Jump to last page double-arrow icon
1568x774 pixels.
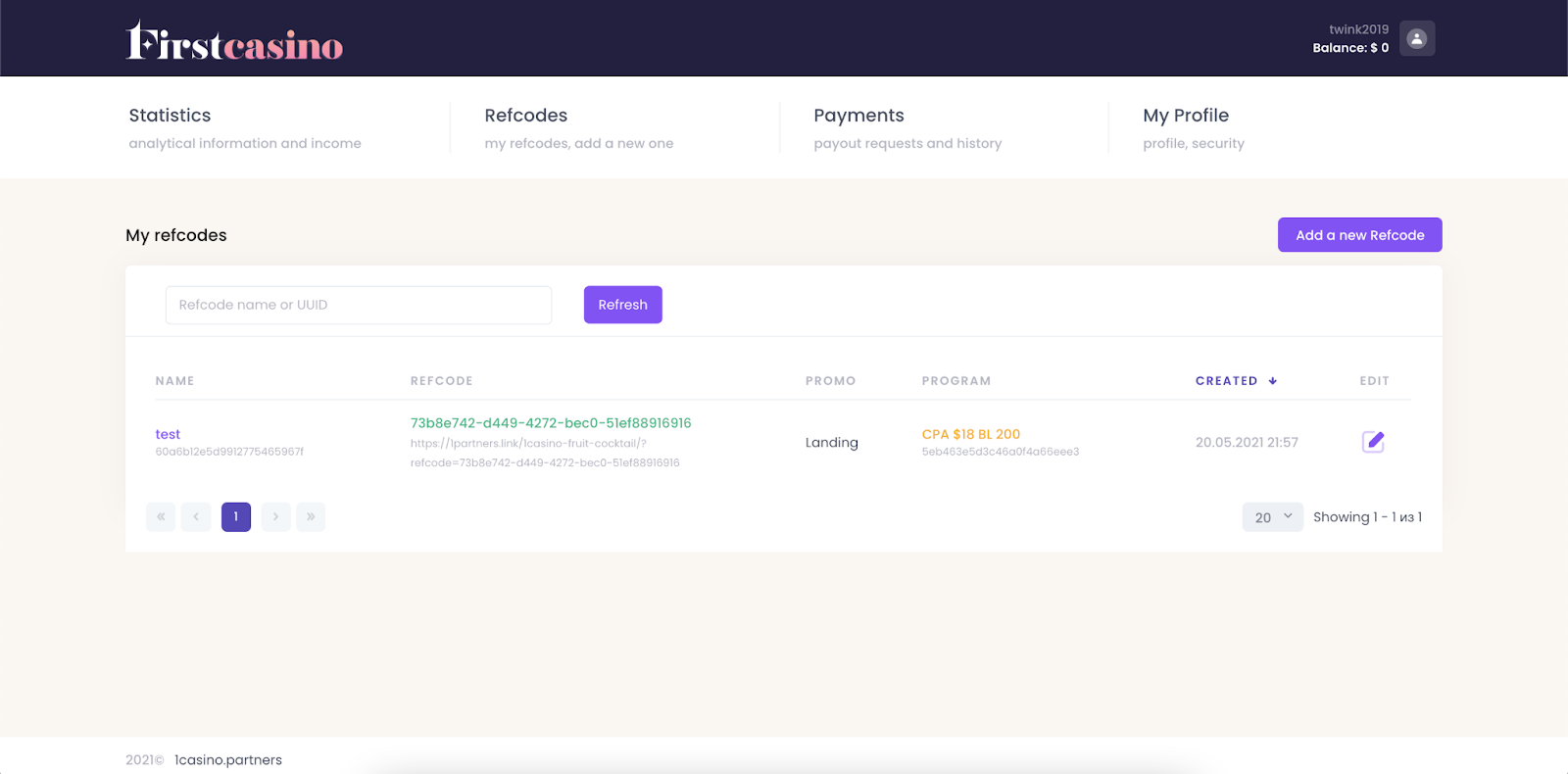tap(311, 516)
